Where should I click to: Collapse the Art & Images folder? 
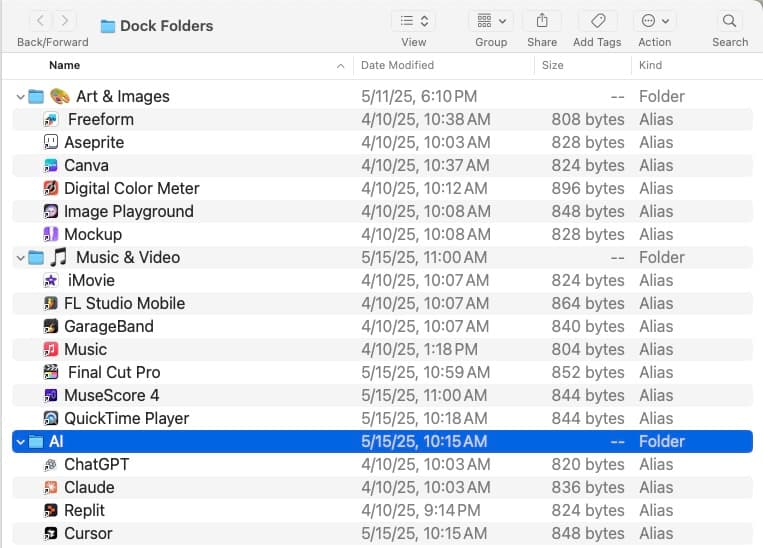(20, 97)
